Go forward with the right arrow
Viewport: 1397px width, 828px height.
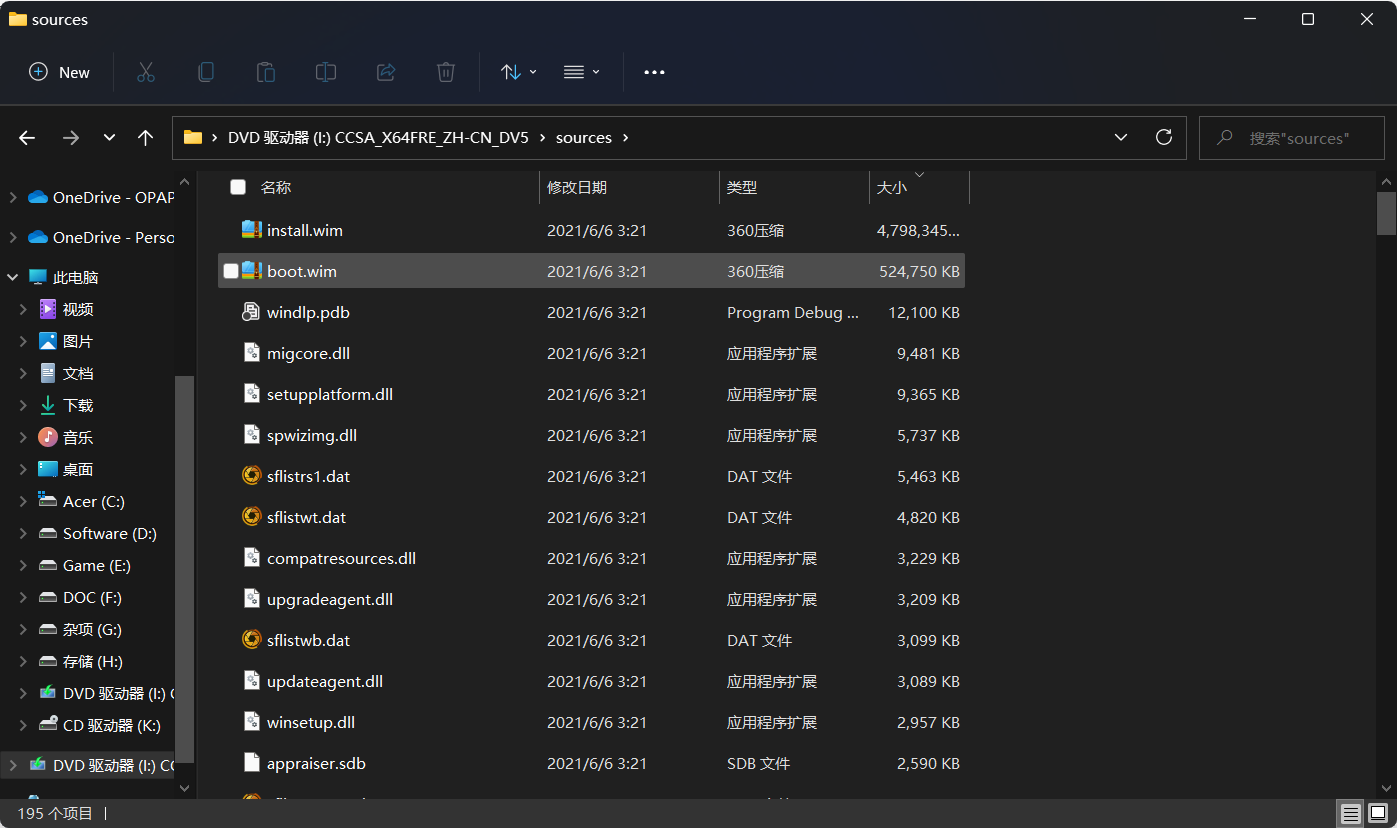coord(70,138)
